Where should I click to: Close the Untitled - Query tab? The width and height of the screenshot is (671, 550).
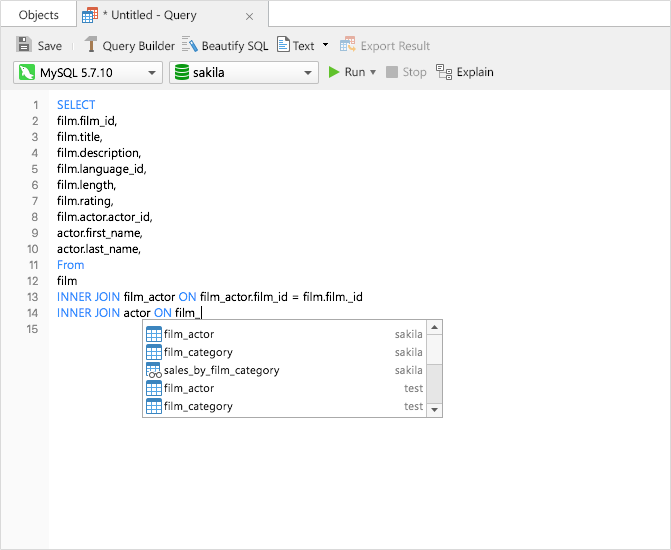[249, 17]
